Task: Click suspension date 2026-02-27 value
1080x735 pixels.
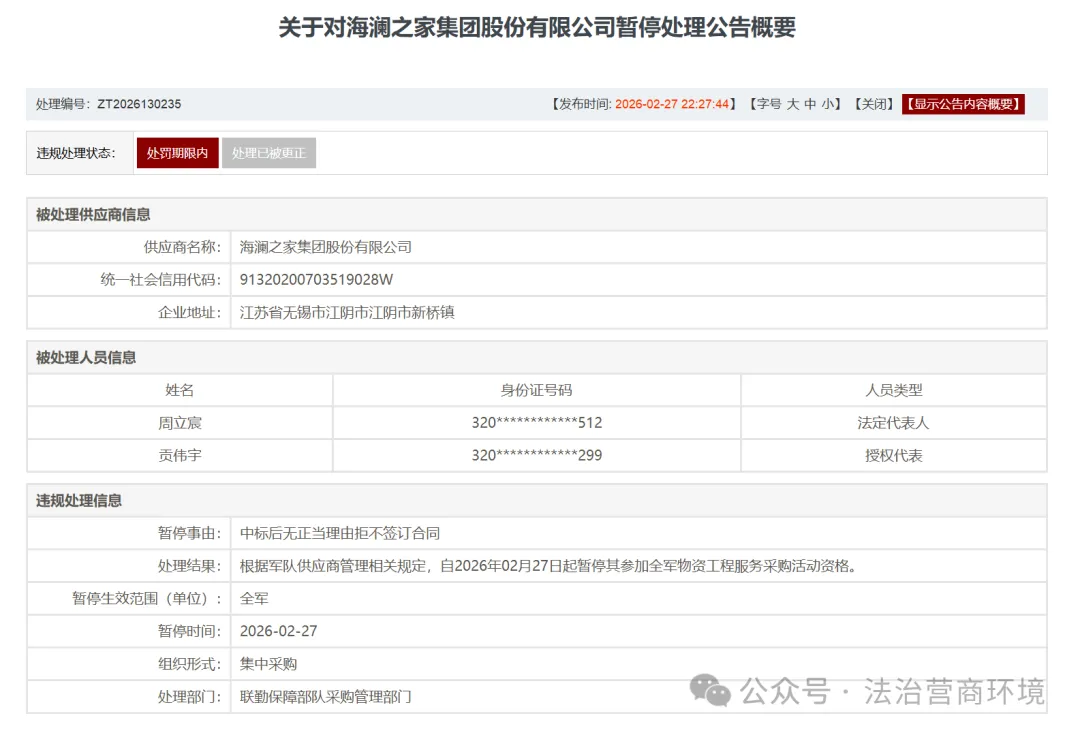Action: [278, 631]
